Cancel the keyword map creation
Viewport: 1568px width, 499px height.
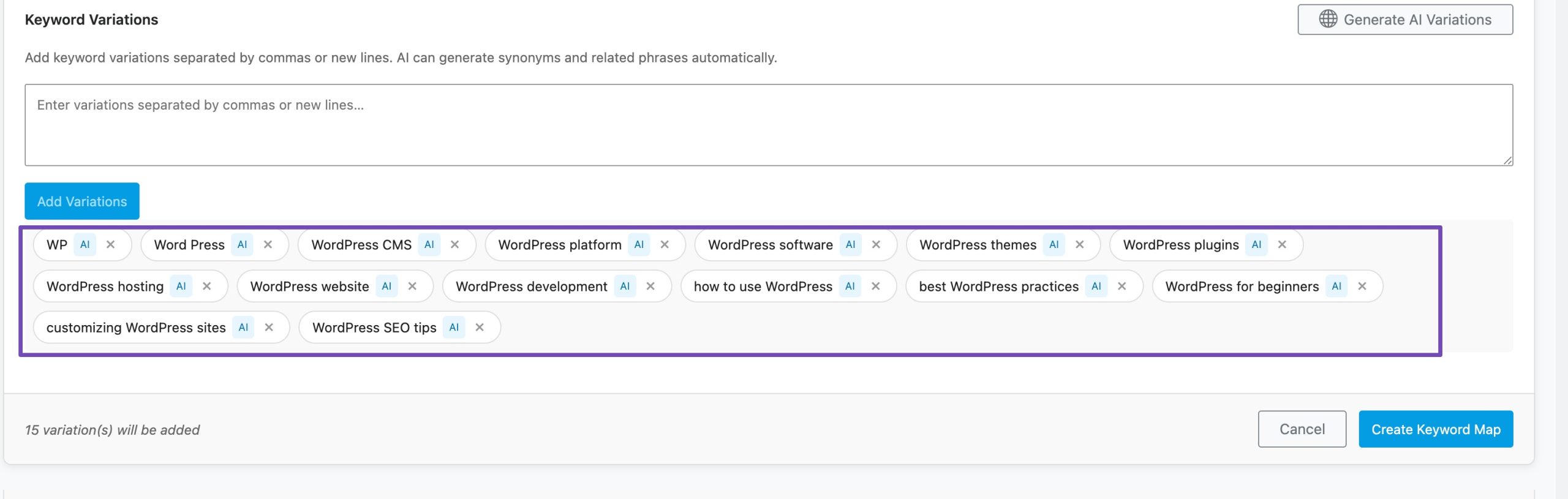[1302, 429]
